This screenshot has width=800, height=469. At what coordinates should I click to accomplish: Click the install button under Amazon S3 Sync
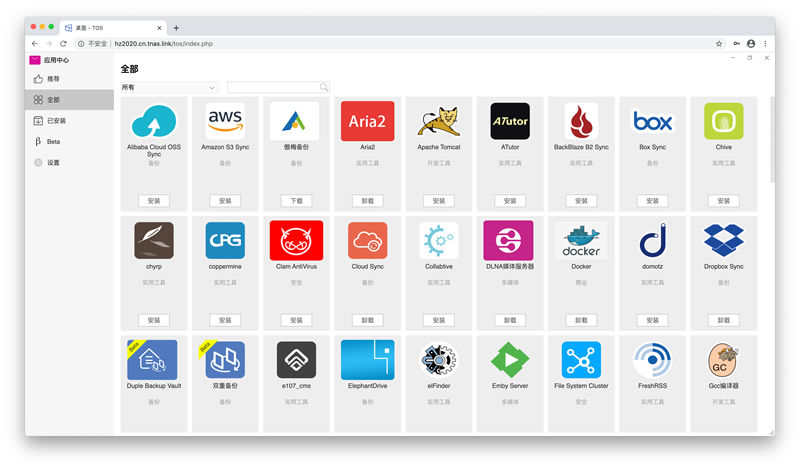tap(225, 201)
